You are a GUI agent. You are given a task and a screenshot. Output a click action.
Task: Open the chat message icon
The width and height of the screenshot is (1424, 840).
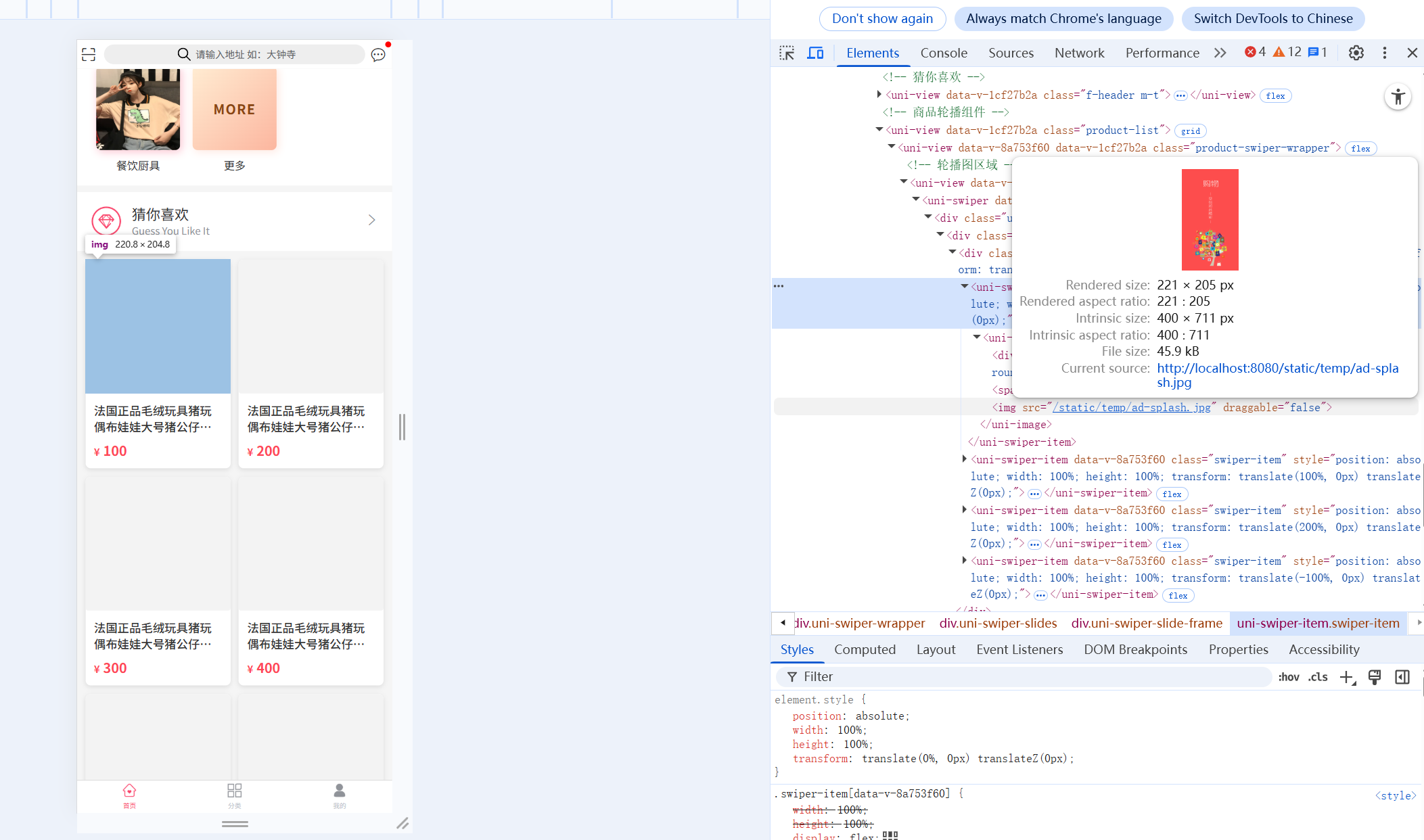378,54
